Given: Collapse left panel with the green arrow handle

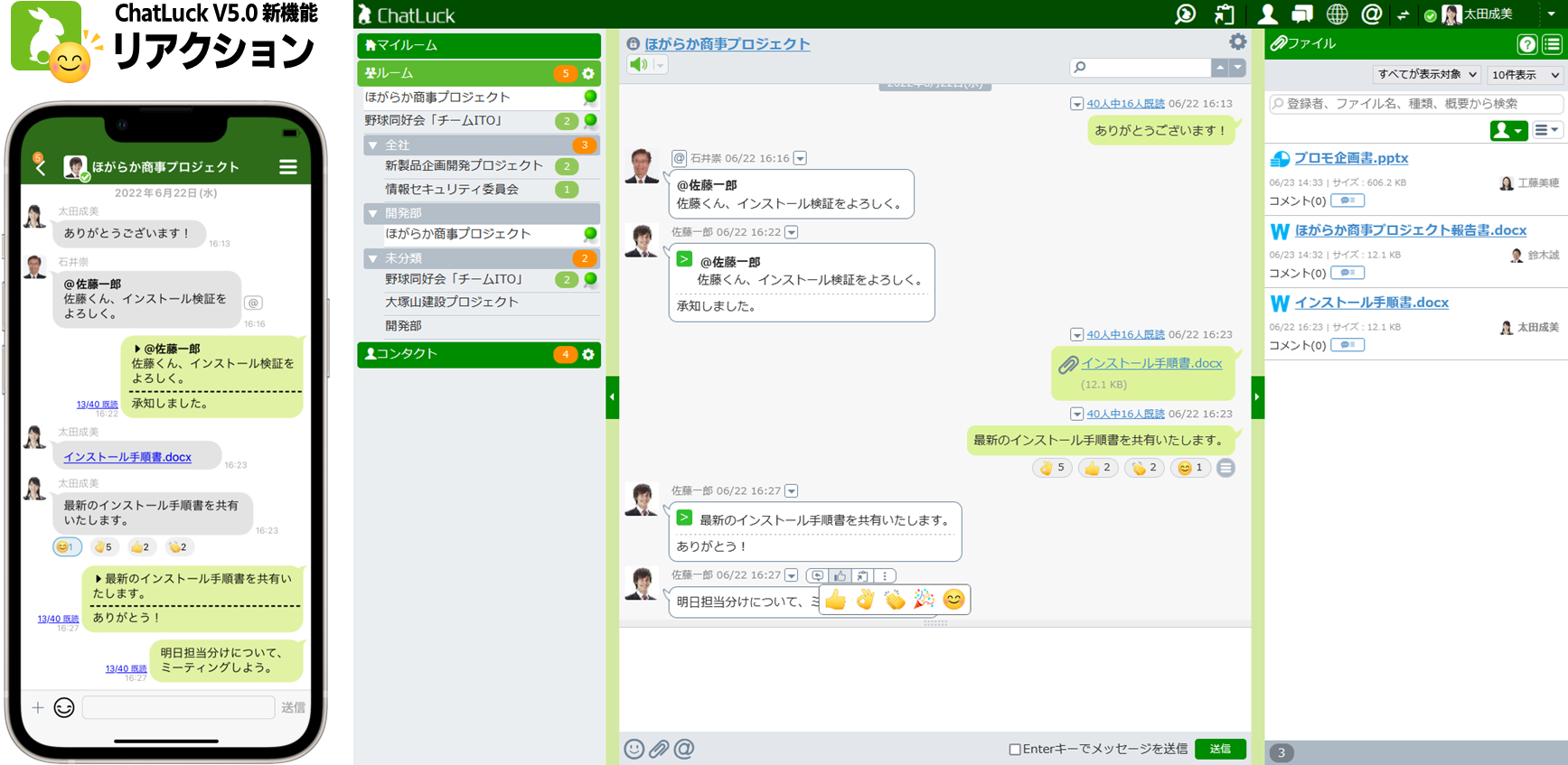Looking at the screenshot, I should [x=612, y=397].
